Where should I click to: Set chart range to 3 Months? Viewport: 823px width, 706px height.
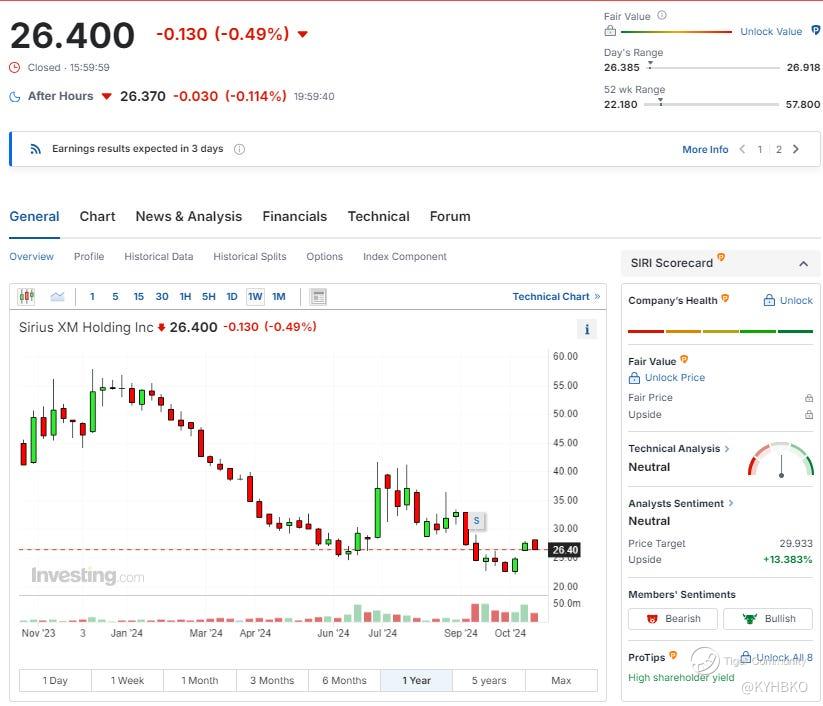(272, 680)
